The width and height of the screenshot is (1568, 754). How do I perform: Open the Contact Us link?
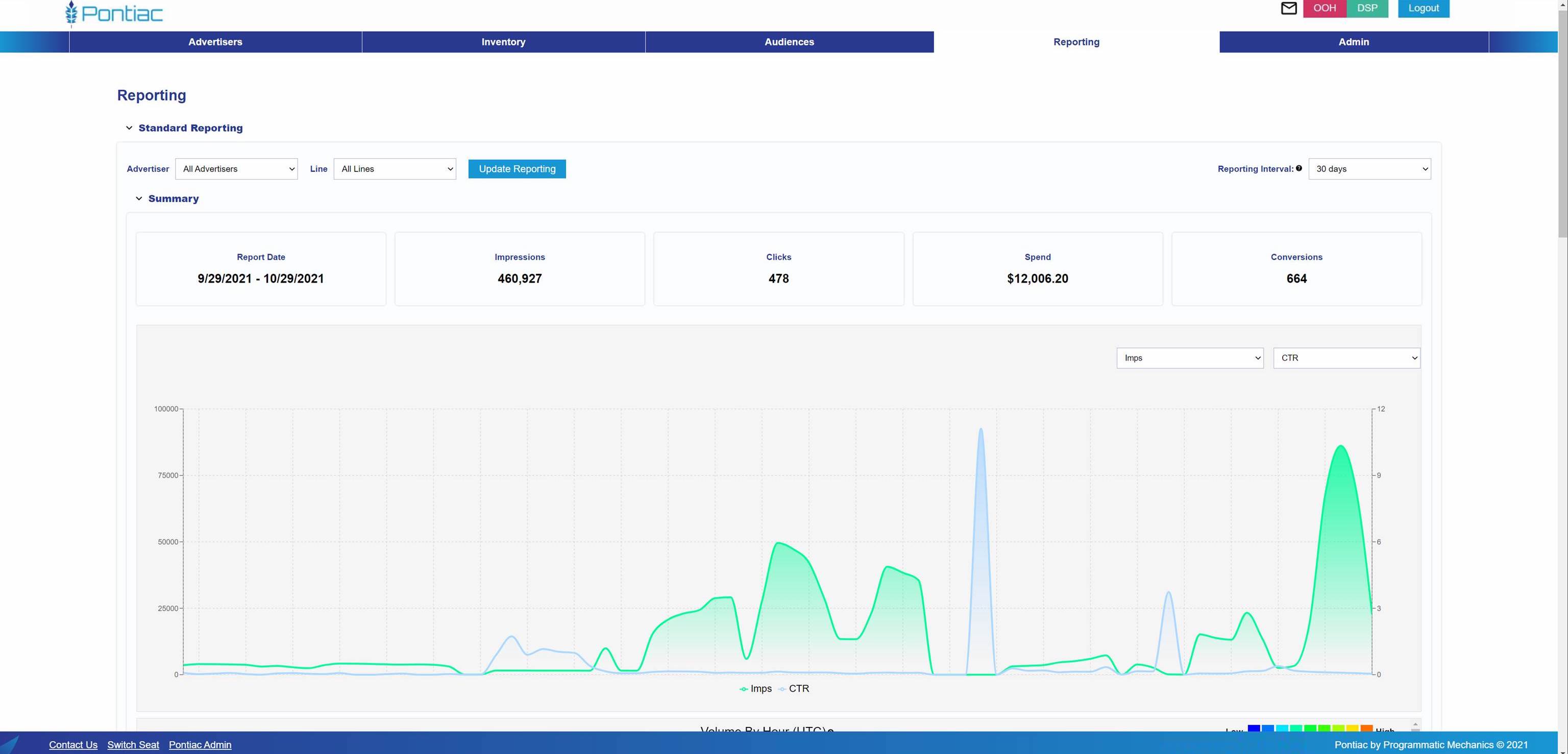coord(73,745)
